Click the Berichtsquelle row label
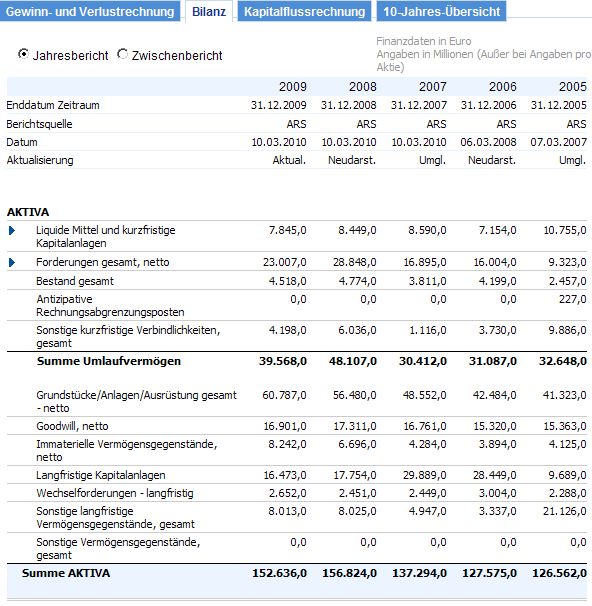This screenshot has width=592, height=606. 39,124
